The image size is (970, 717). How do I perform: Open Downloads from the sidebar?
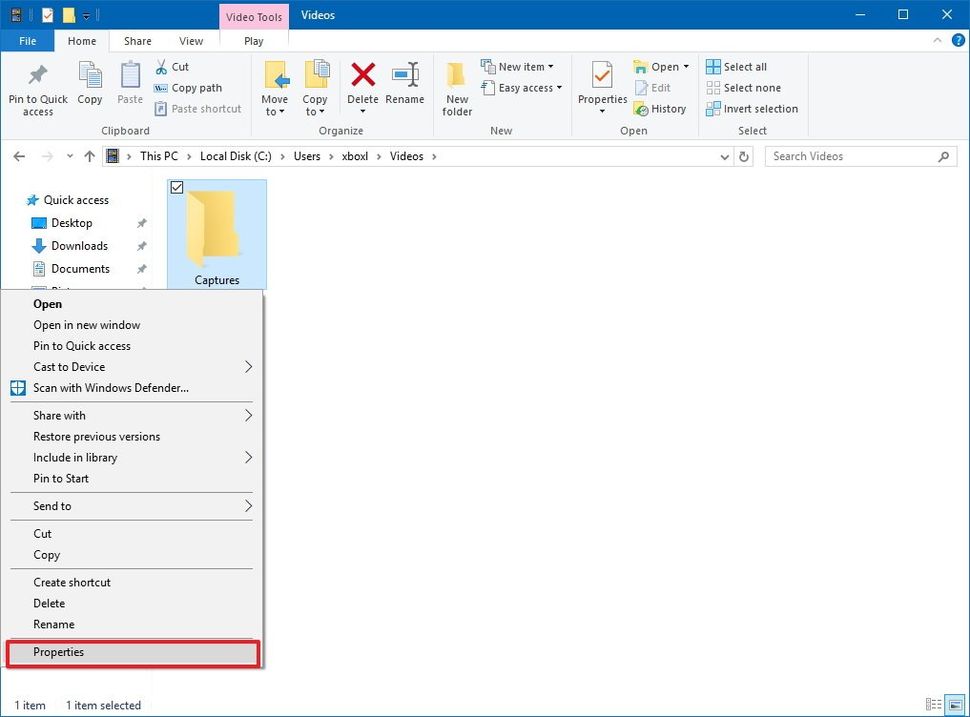click(77, 245)
